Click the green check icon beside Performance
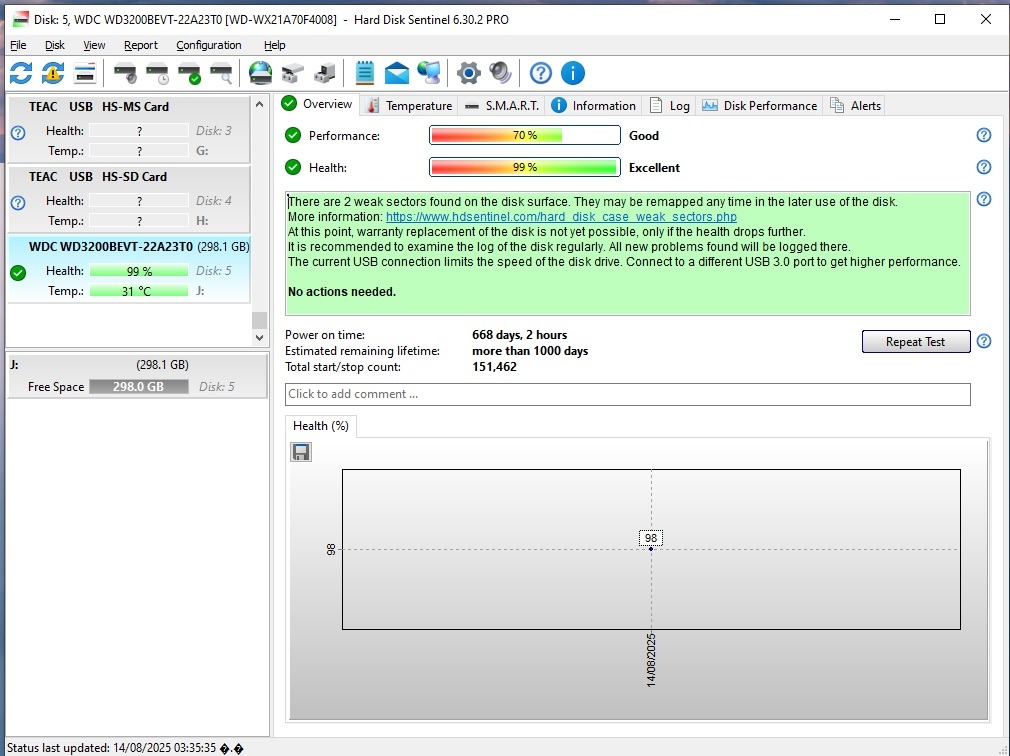The image size is (1010, 756). (293, 135)
